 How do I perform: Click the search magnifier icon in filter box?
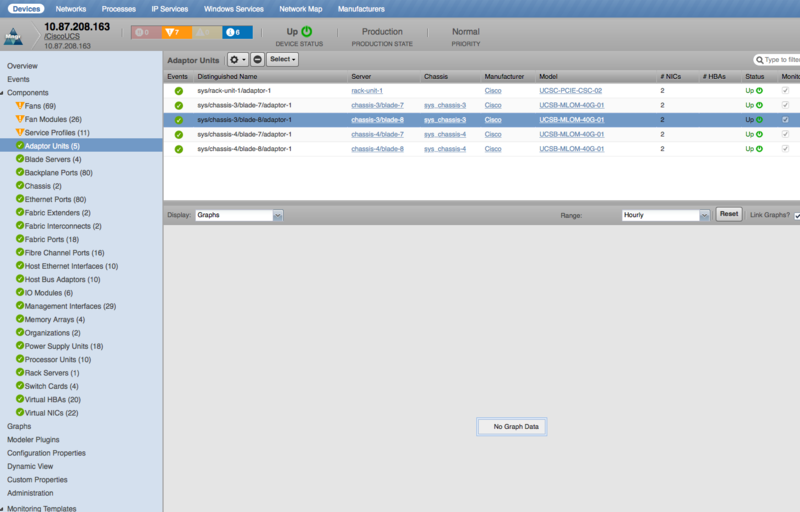pos(760,60)
